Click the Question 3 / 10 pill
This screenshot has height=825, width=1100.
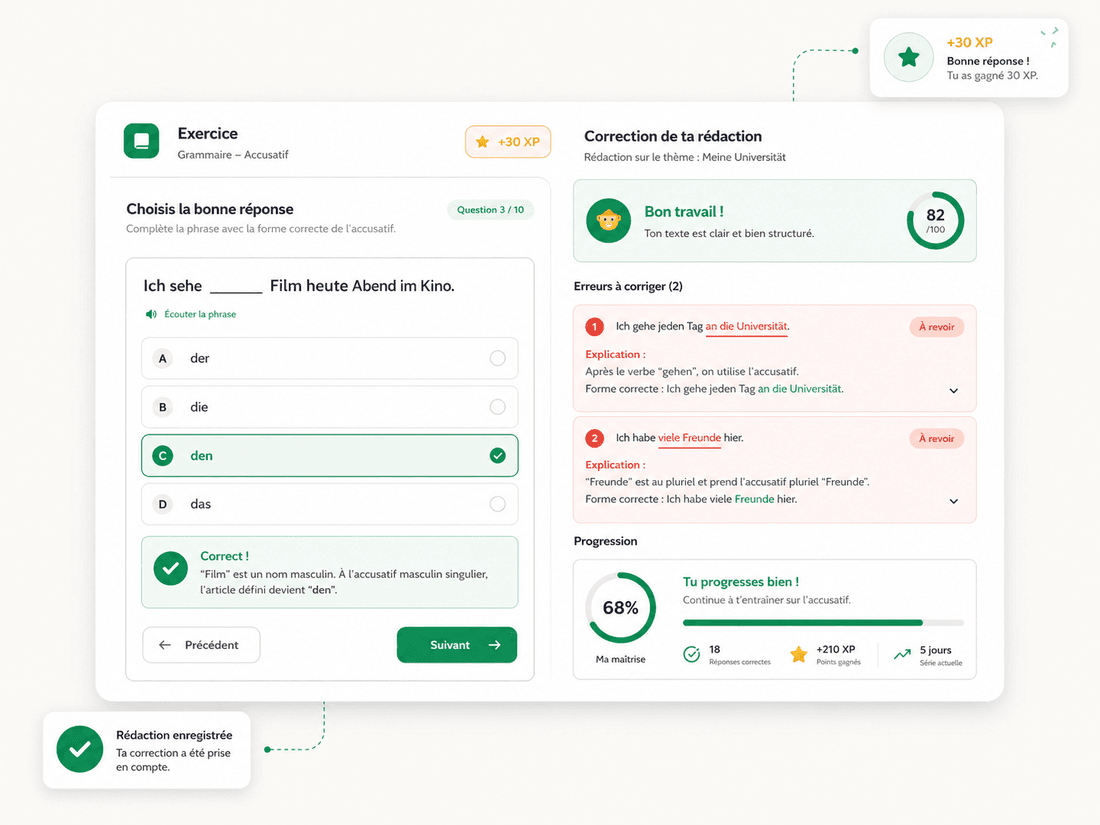point(490,210)
